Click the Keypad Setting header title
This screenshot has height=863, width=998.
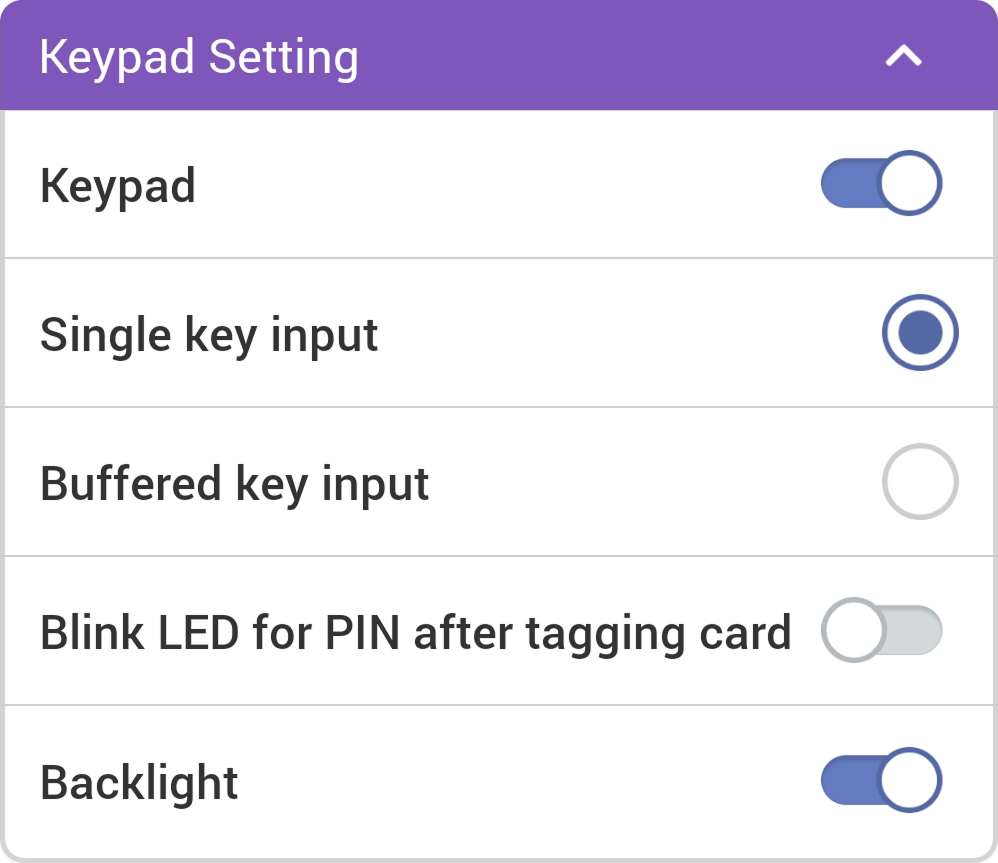click(198, 57)
